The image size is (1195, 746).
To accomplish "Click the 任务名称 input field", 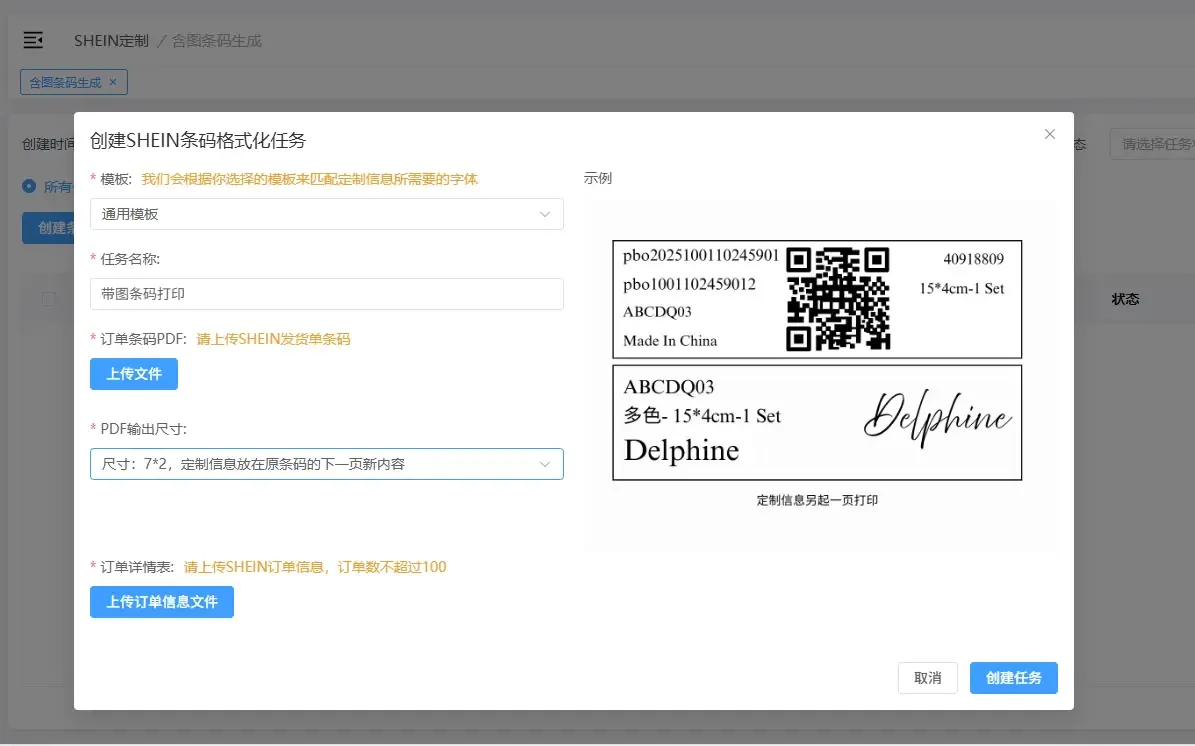I will [x=326, y=294].
